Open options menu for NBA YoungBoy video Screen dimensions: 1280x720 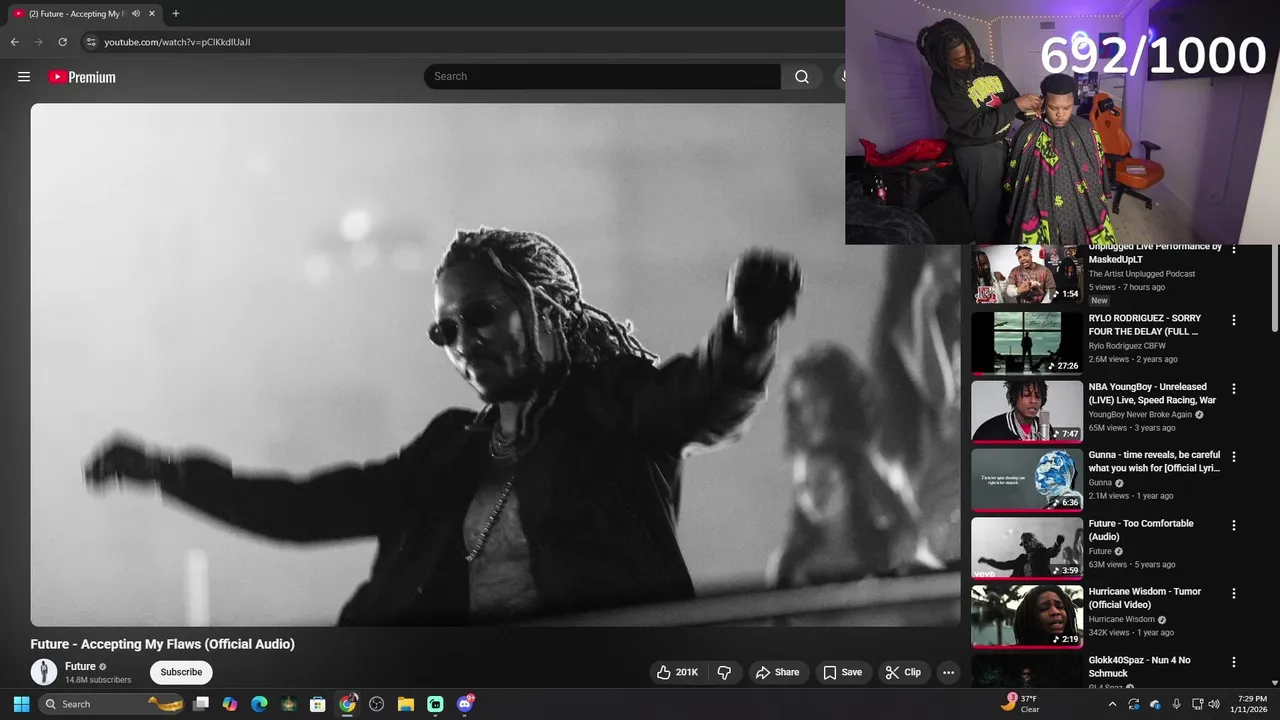pos(1233,388)
